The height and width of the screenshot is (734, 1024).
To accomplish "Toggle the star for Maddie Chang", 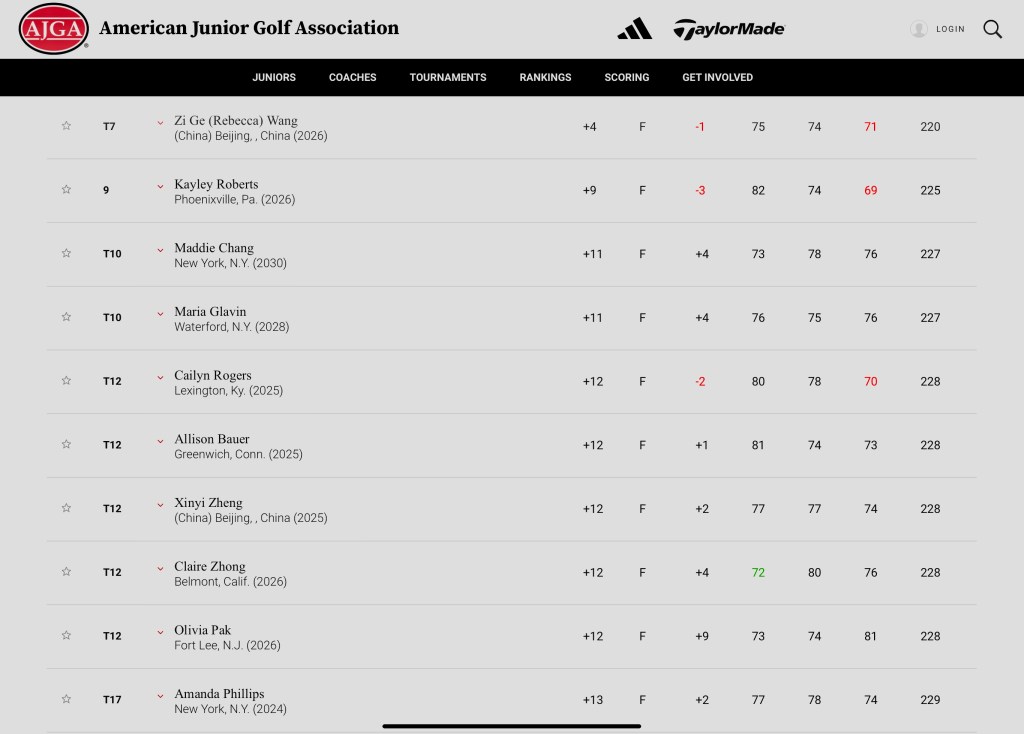I will 67,254.
